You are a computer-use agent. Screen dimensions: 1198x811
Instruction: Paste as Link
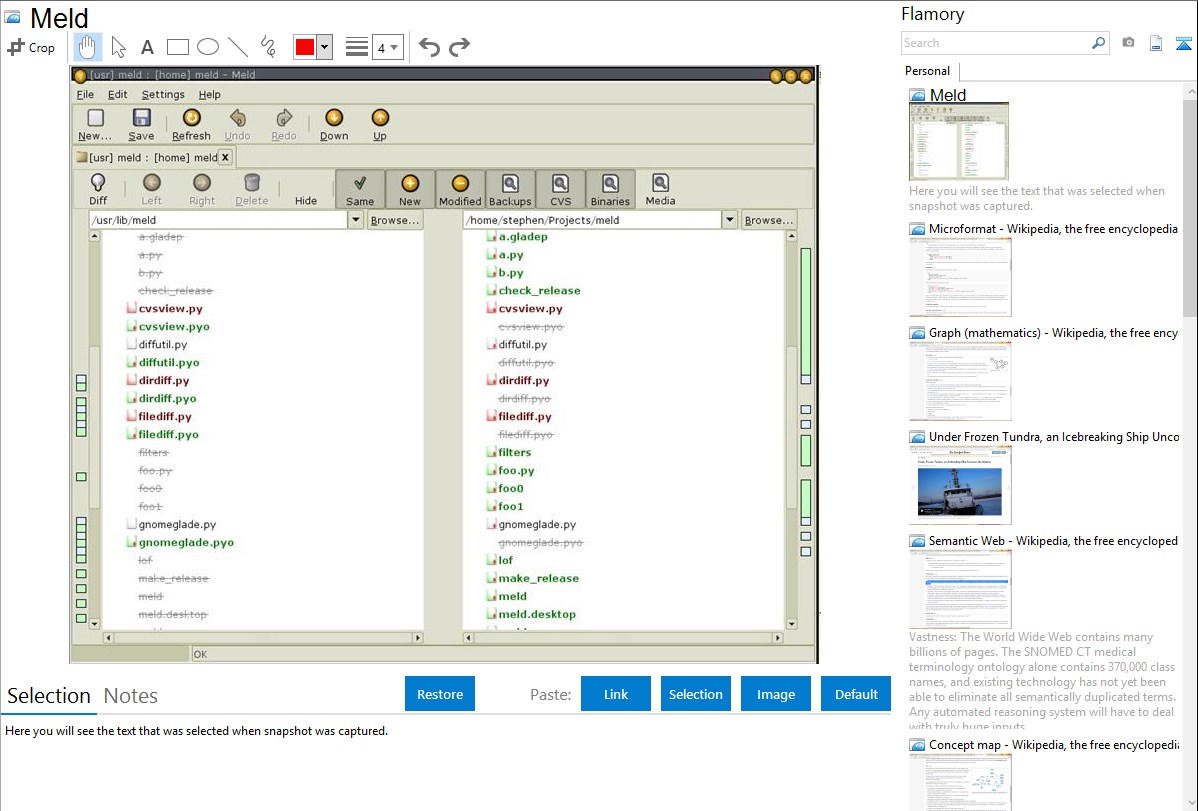pos(616,694)
